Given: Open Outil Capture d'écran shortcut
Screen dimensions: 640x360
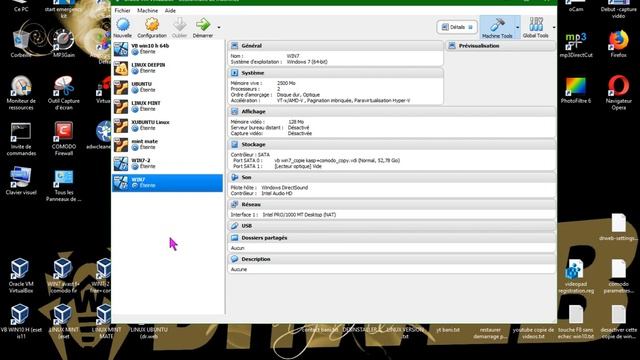Looking at the screenshot, I should pos(64,93).
